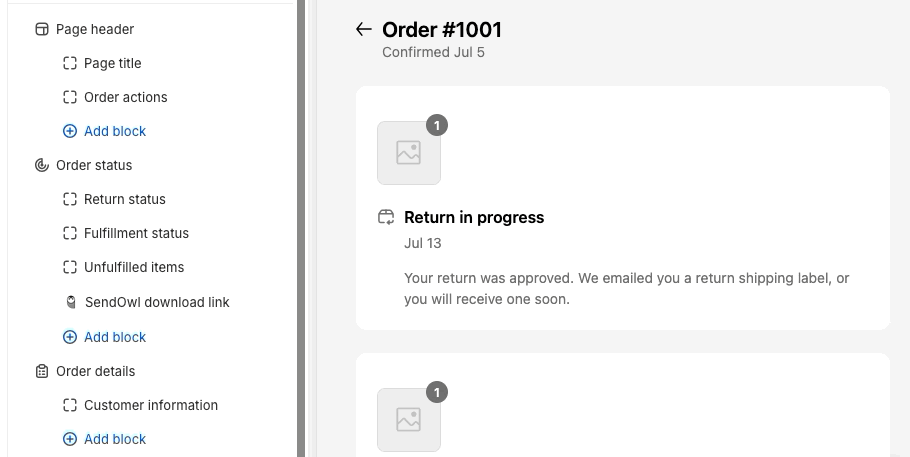The height and width of the screenshot is (457, 910).
Task: Select the Return status block
Action: pos(124,199)
